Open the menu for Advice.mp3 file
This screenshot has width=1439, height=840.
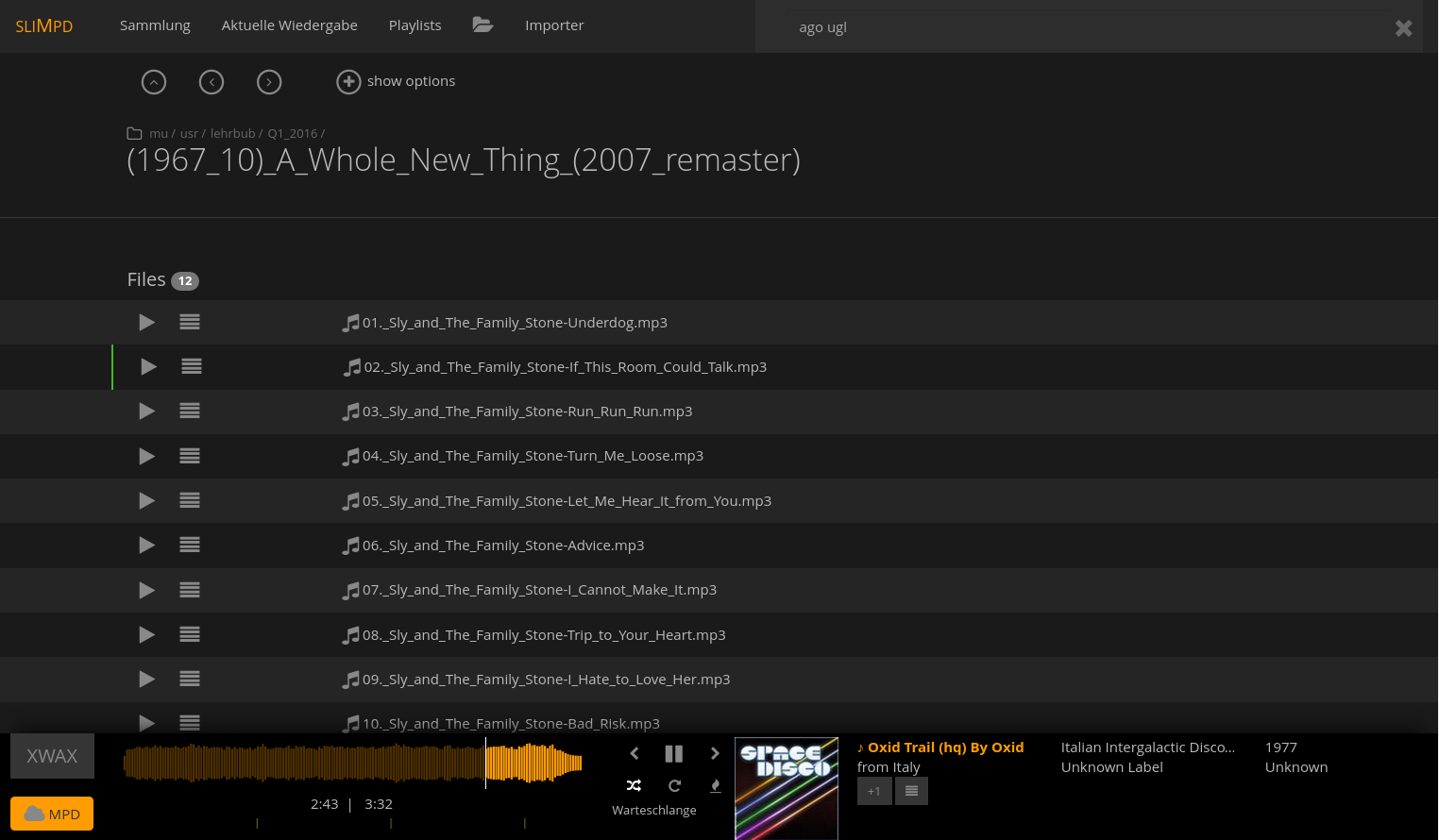pos(190,546)
